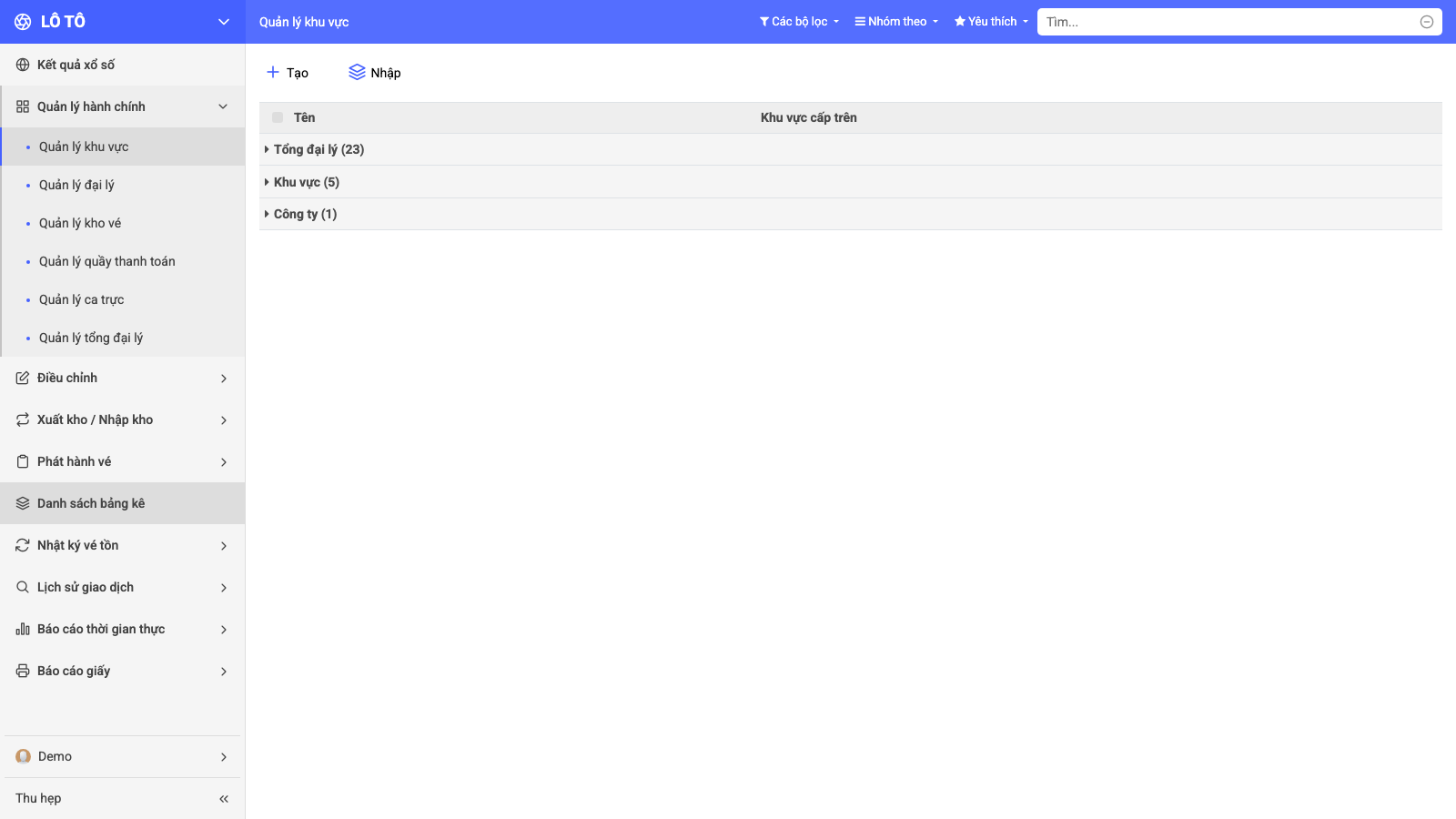The image size is (1456, 819).
Task: Click the LÔ TÔ logo icon
Action: click(23, 22)
